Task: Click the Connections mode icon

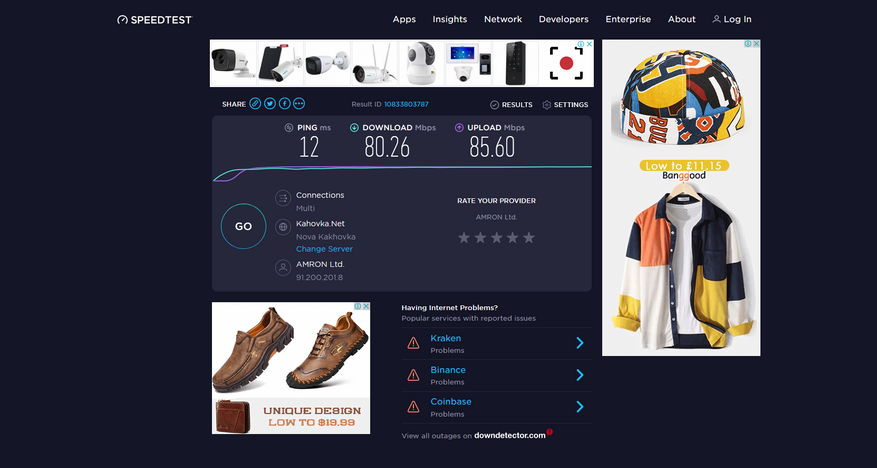Action: click(283, 198)
